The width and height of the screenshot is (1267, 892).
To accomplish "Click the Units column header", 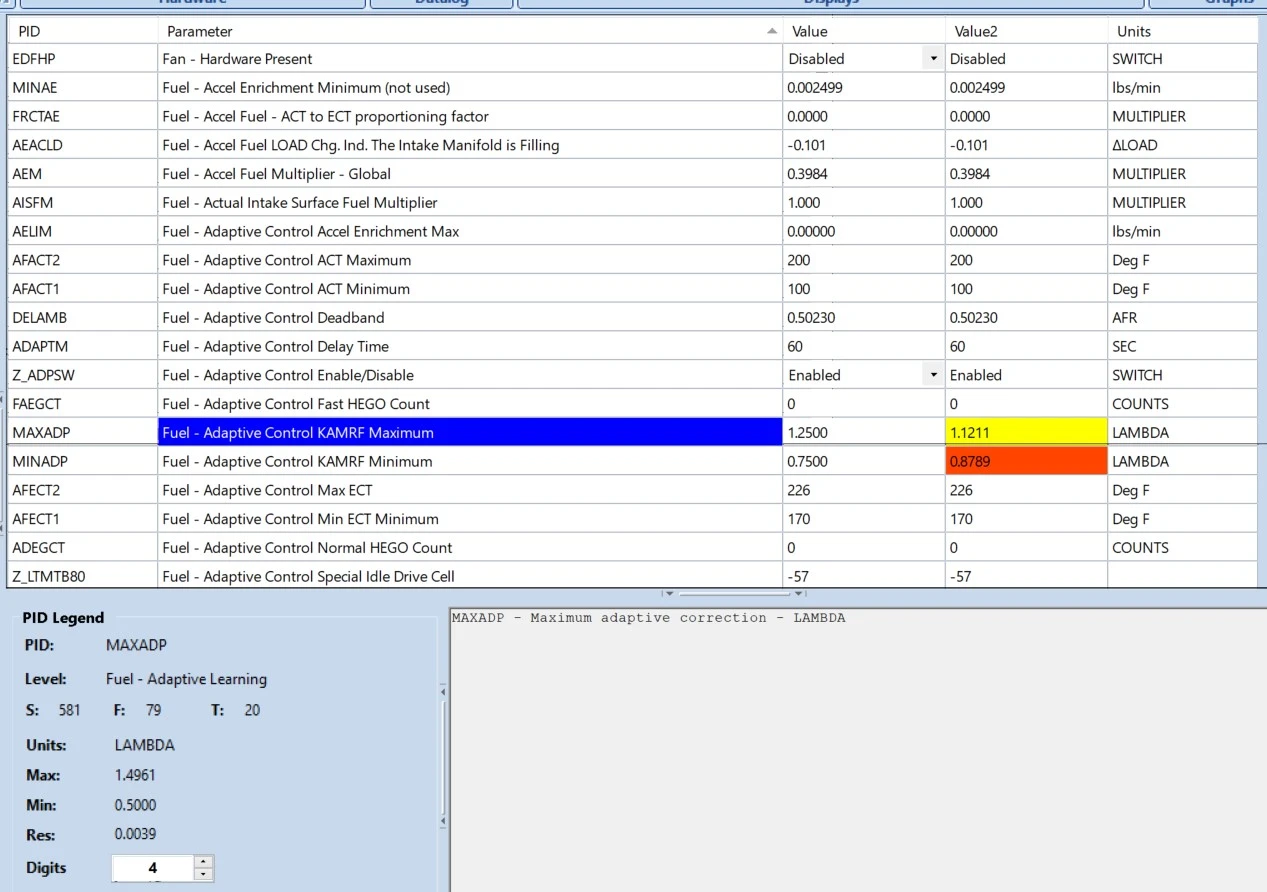I will click(1182, 31).
